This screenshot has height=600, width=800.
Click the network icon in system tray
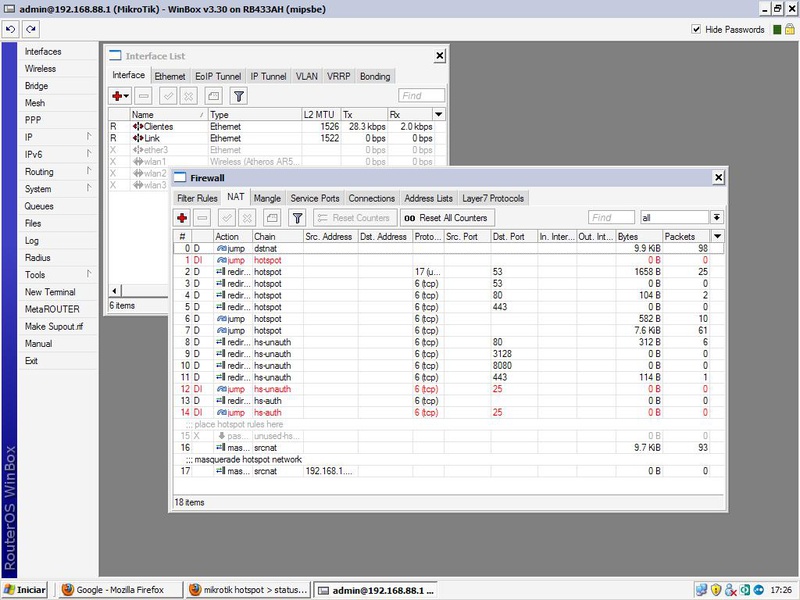pyautogui.click(x=702, y=590)
